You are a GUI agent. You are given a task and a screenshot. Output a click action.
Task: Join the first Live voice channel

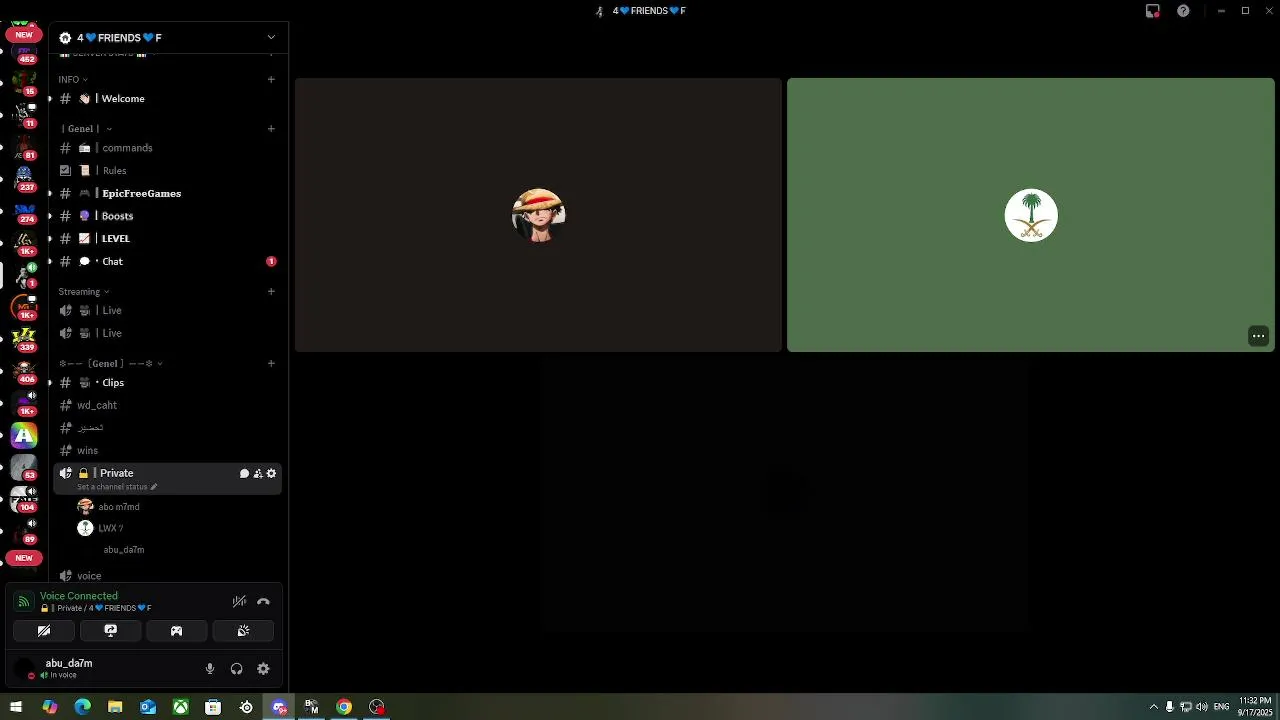[x=167, y=311]
